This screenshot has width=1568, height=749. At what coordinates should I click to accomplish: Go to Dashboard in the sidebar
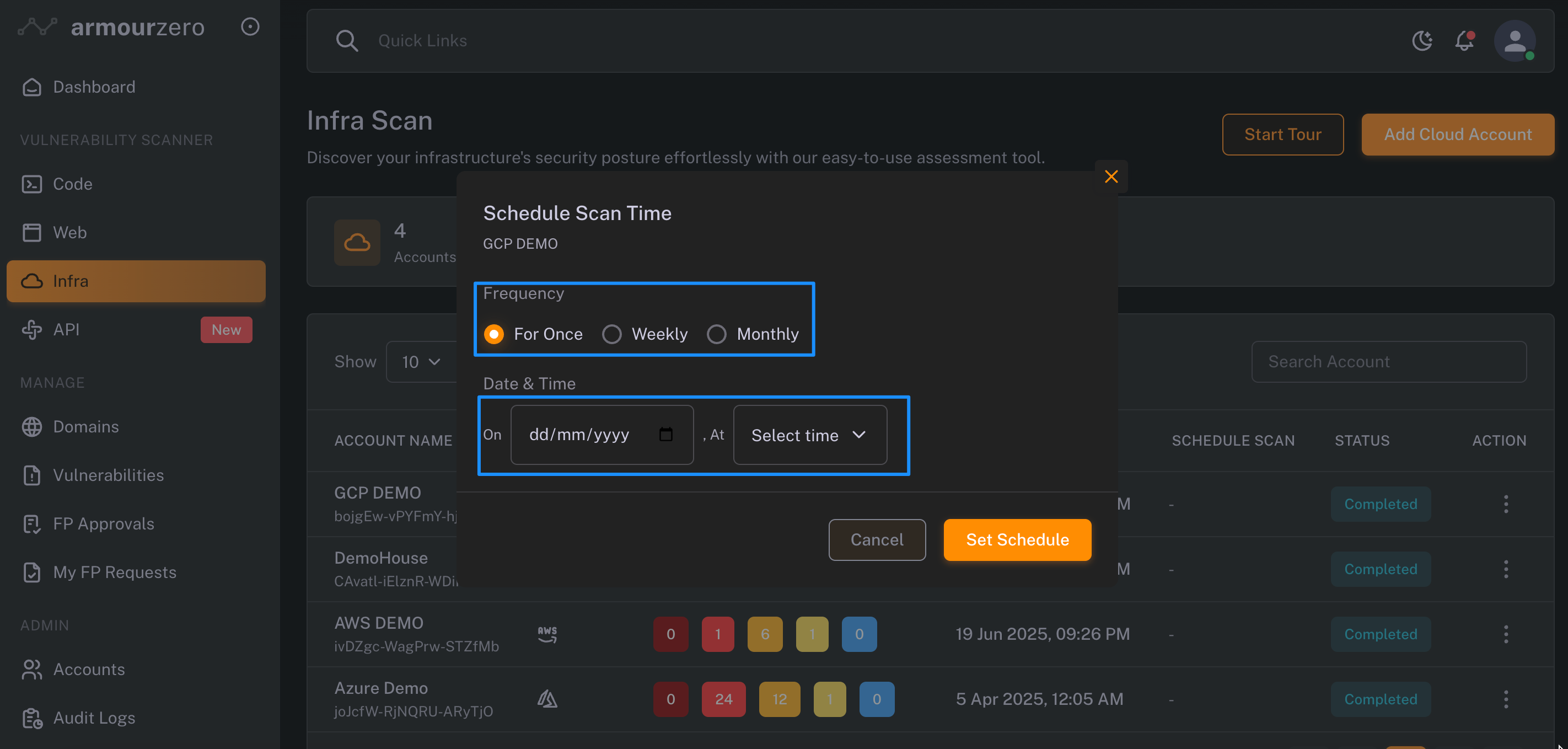pos(94,87)
